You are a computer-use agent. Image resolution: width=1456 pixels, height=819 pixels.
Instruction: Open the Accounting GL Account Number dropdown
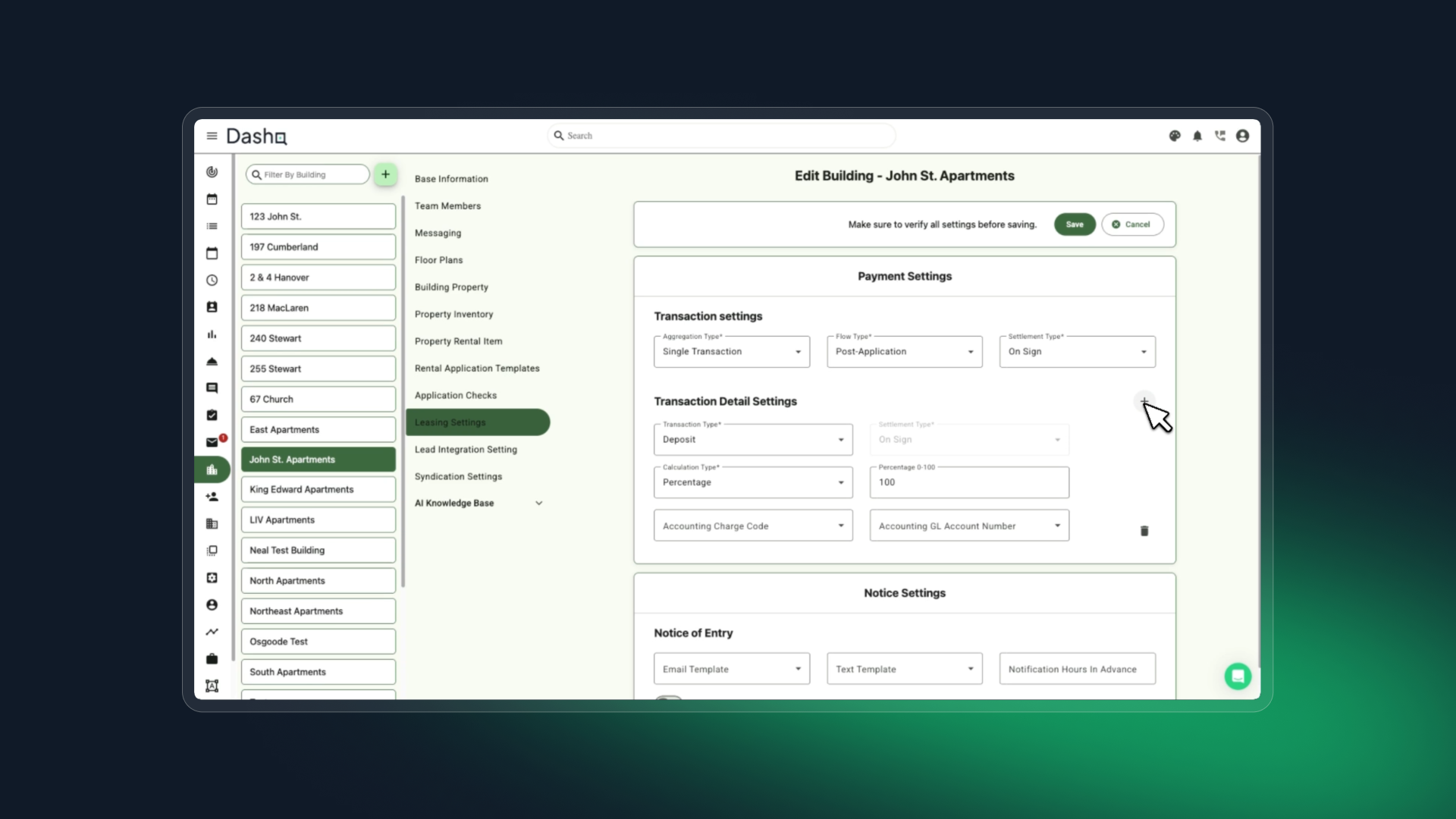pyautogui.click(x=969, y=525)
